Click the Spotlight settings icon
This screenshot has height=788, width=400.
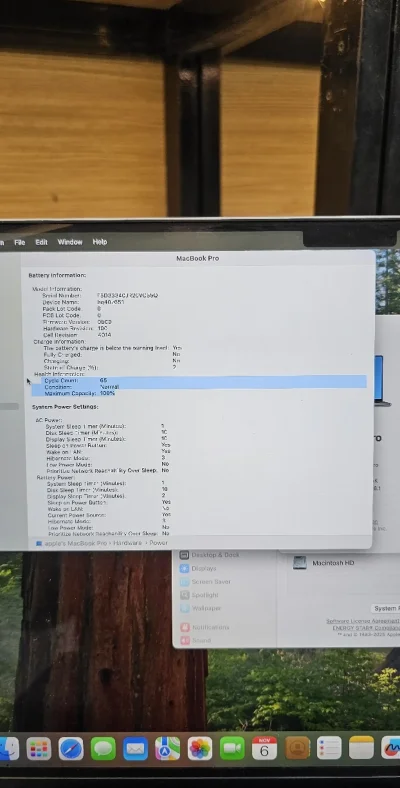(184, 595)
